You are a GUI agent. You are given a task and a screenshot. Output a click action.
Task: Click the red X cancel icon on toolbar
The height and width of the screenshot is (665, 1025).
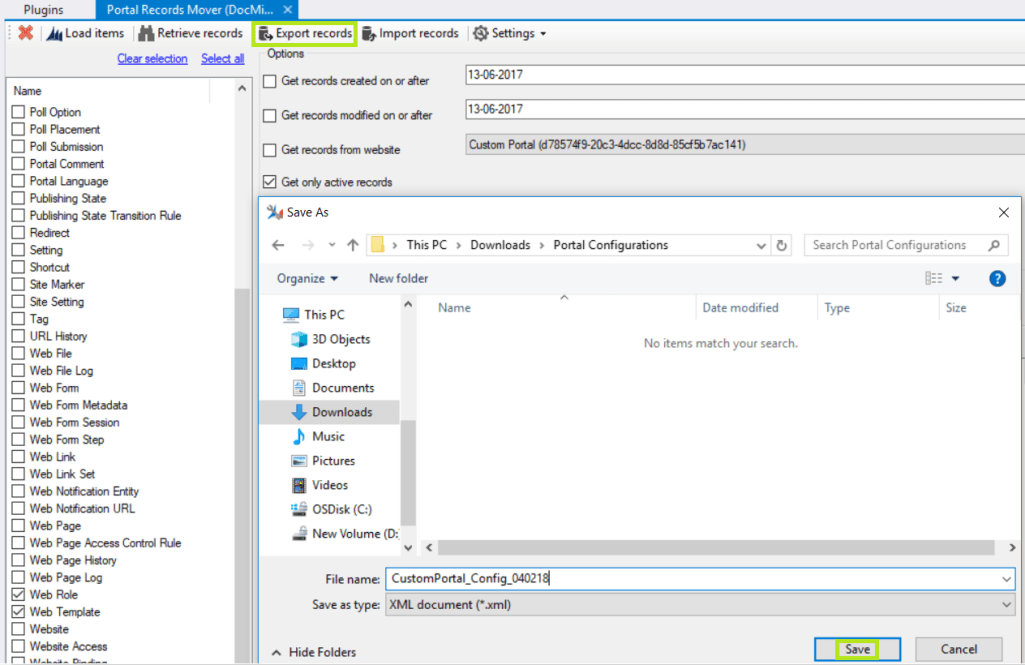[x=24, y=33]
